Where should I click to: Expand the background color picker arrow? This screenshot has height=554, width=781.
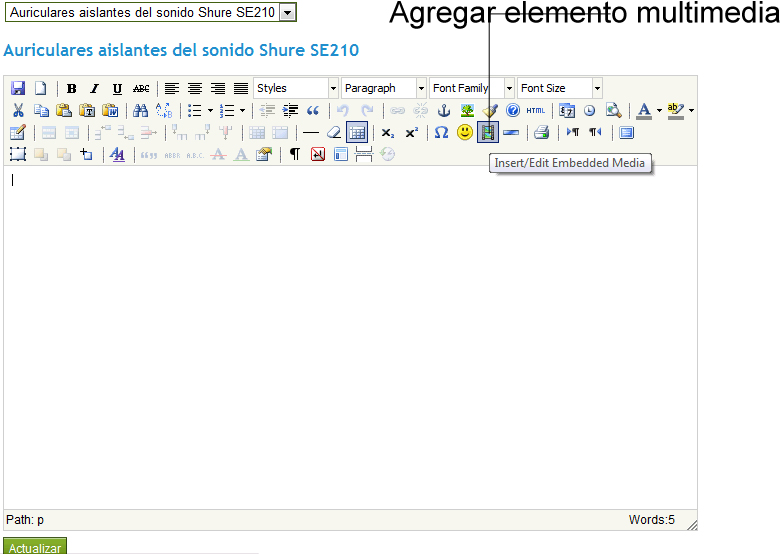691,111
